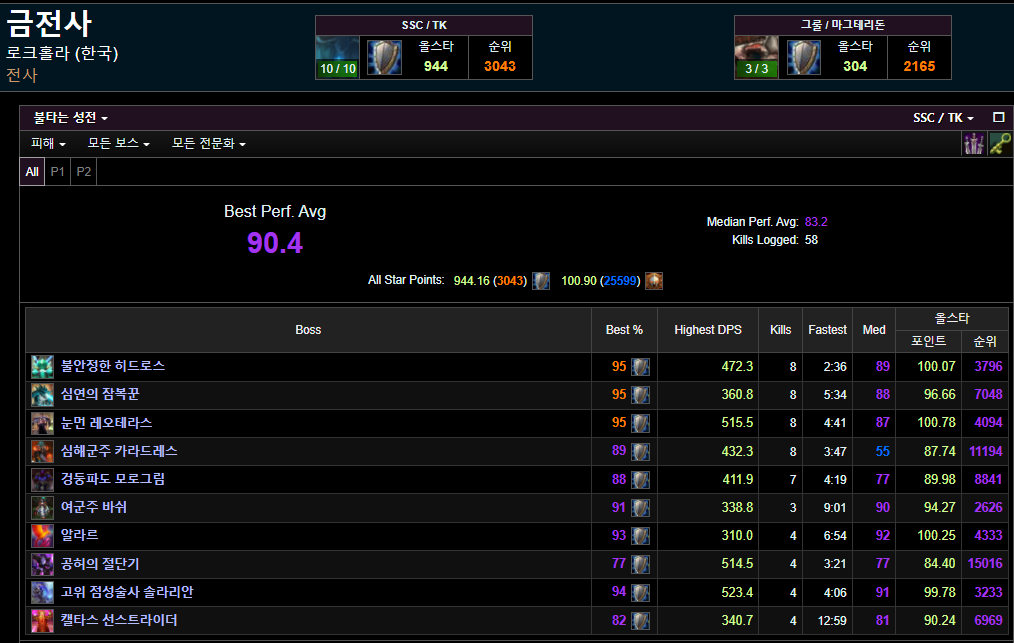Open the 알라르 boss link
This screenshot has width=1014, height=643.
[x=80, y=536]
